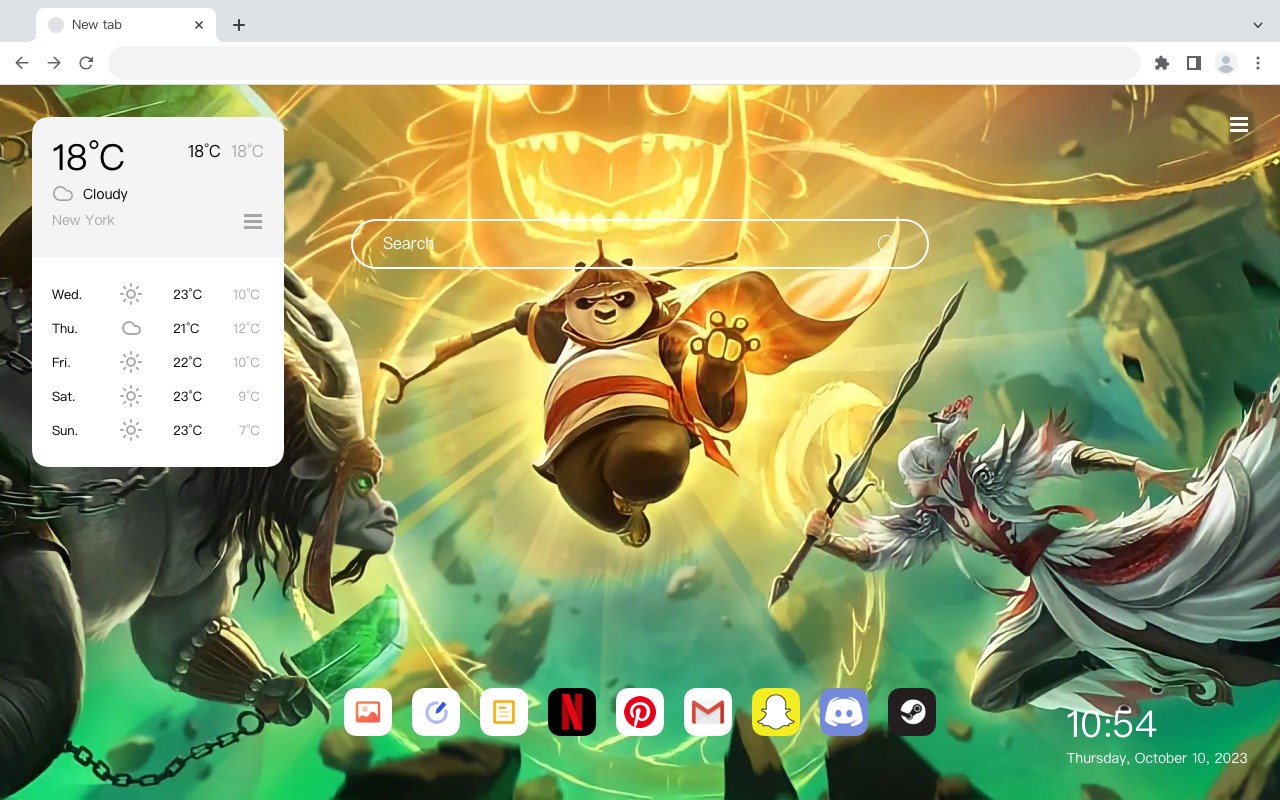Open the weather widget menu icon

coord(253,221)
